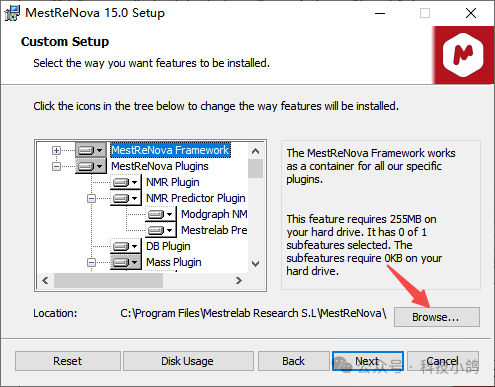Screen dimensions: 495x387
Task: Select Mestrelab Pre tree item
Action: tap(214, 230)
